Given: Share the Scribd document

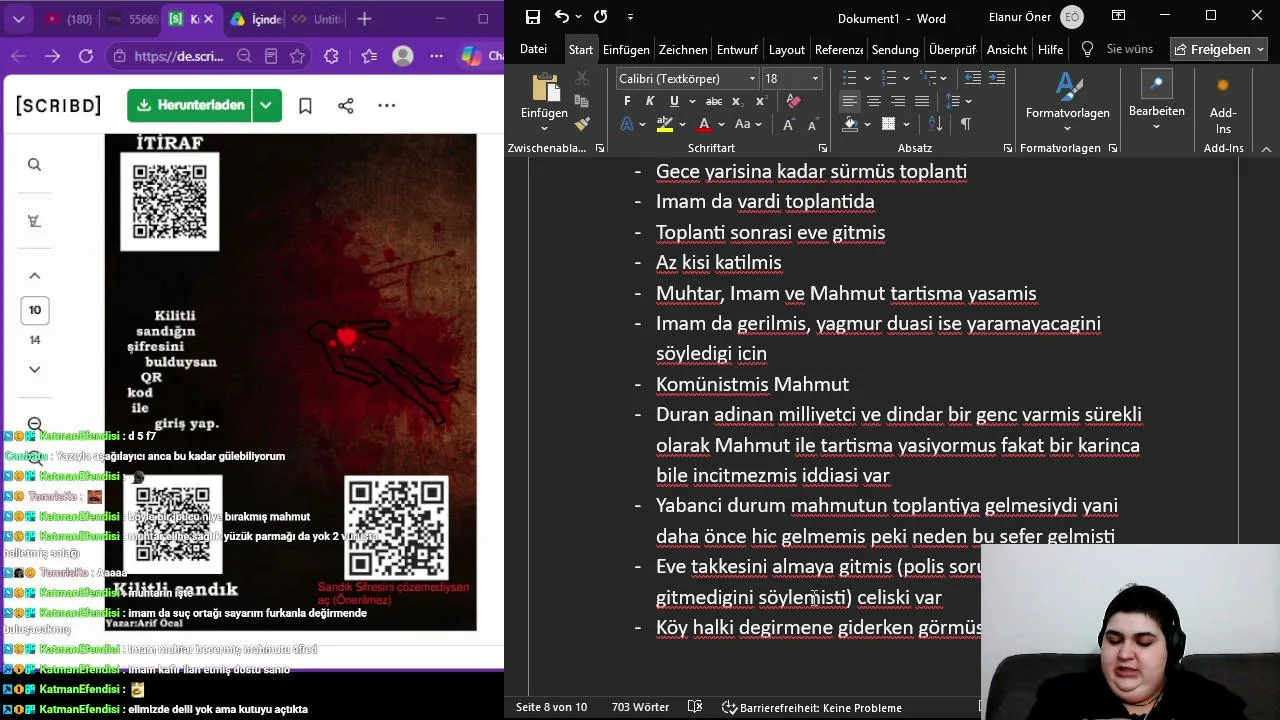Looking at the screenshot, I should coord(346,105).
